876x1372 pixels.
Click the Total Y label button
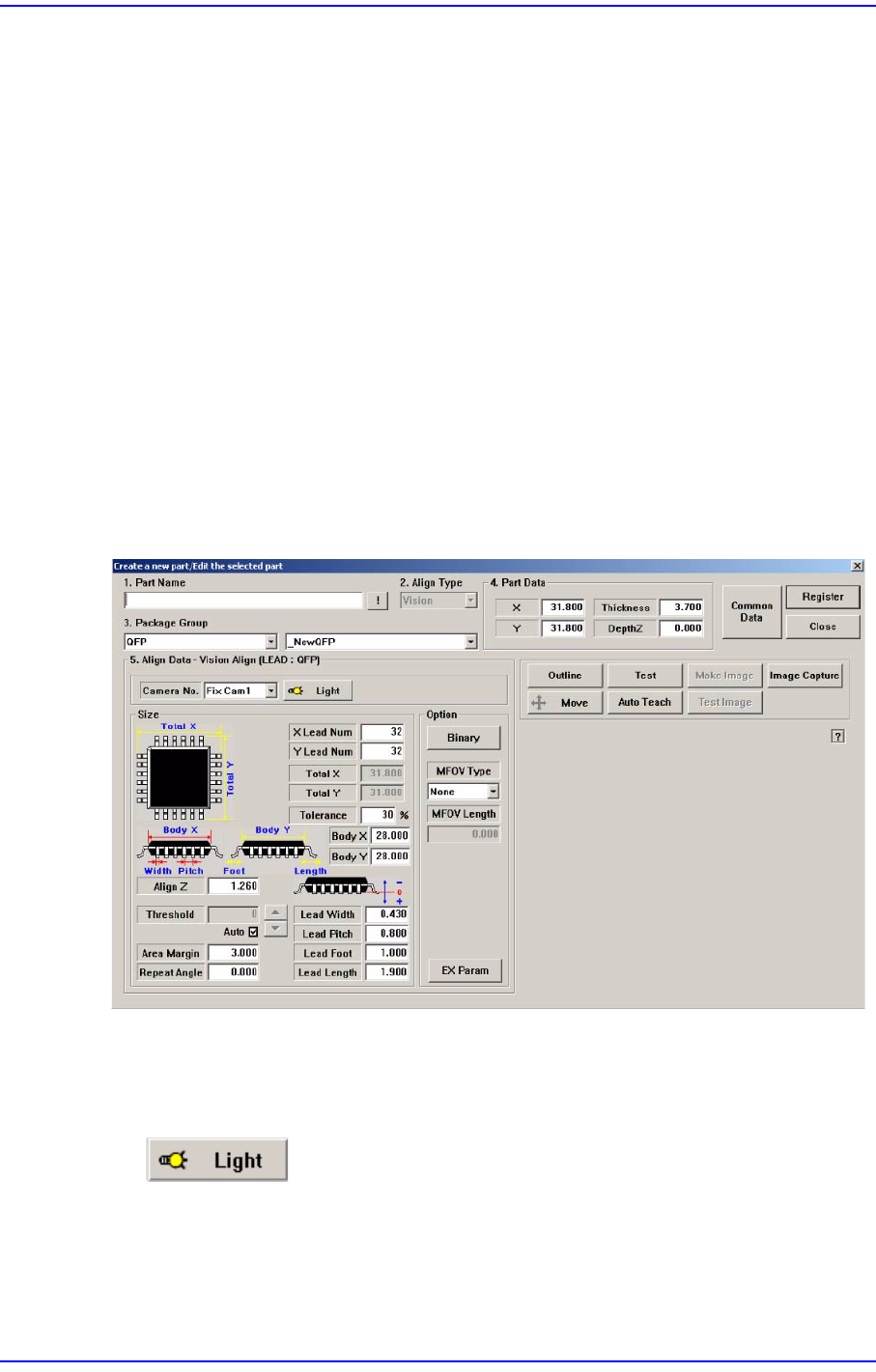[x=323, y=793]
